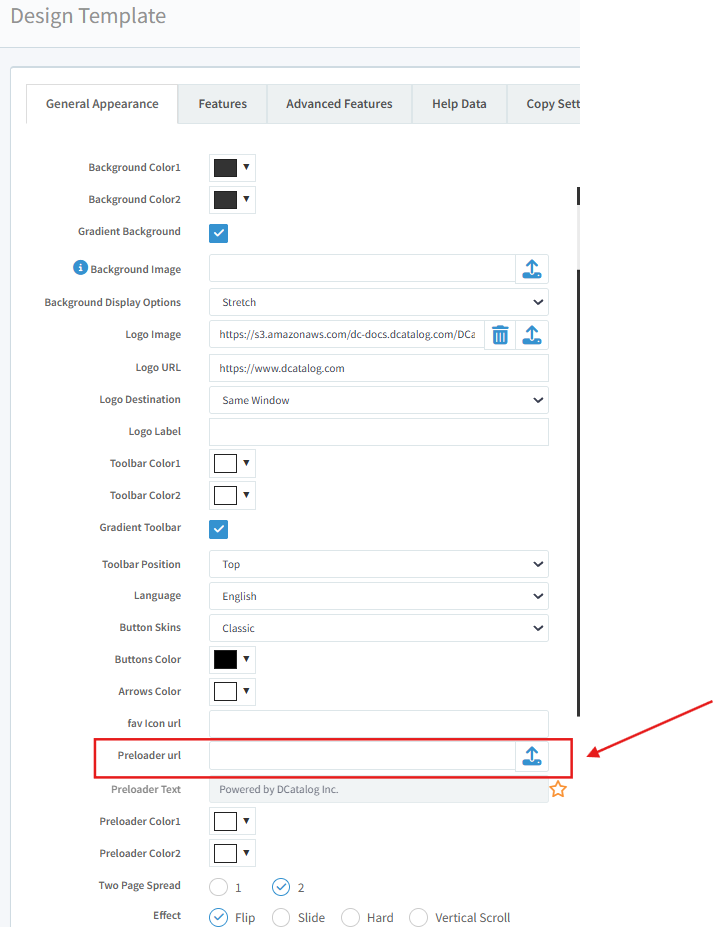The image size is (714, 927).
Task: Expand the Toolbar Position dropdown
Action: (378, 564)
